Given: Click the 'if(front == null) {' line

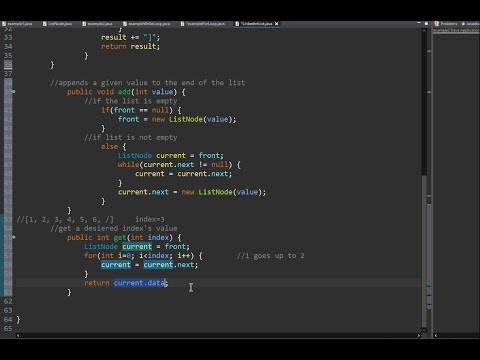Looking at the screenshot, I should 141,110.
